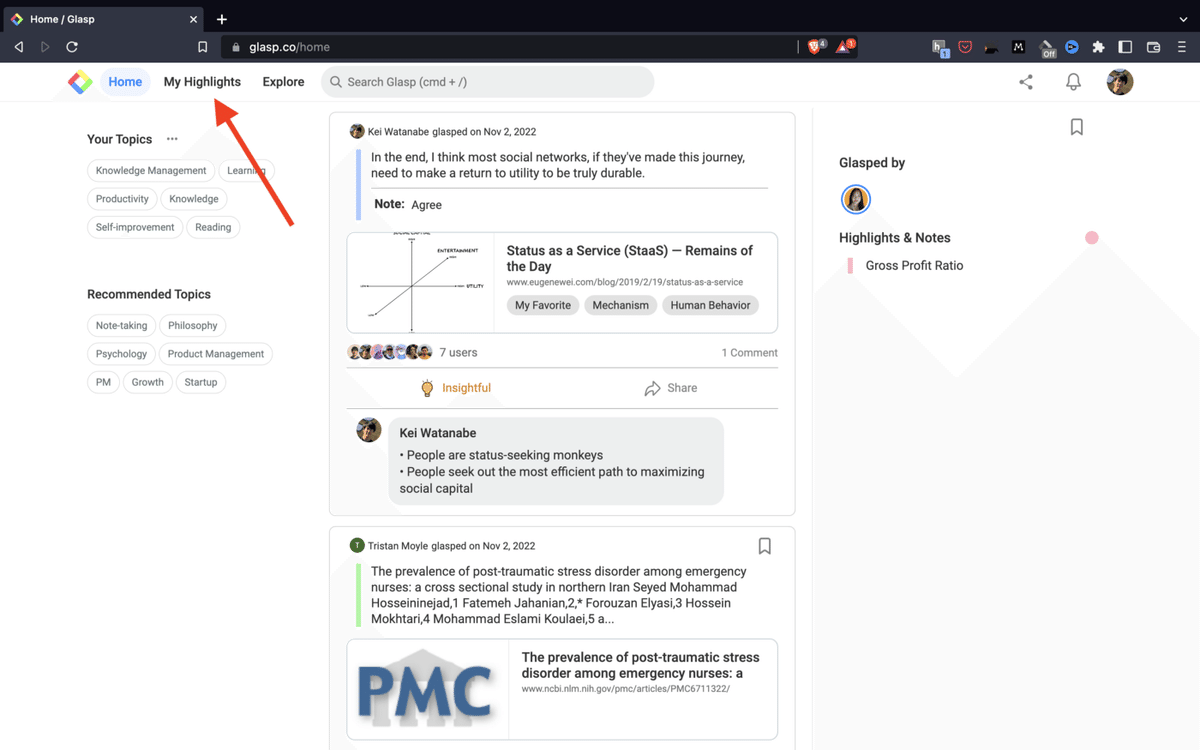Screen dimensions: 1200x750
Task: Open a new browser tab
Action: point(222,19)
